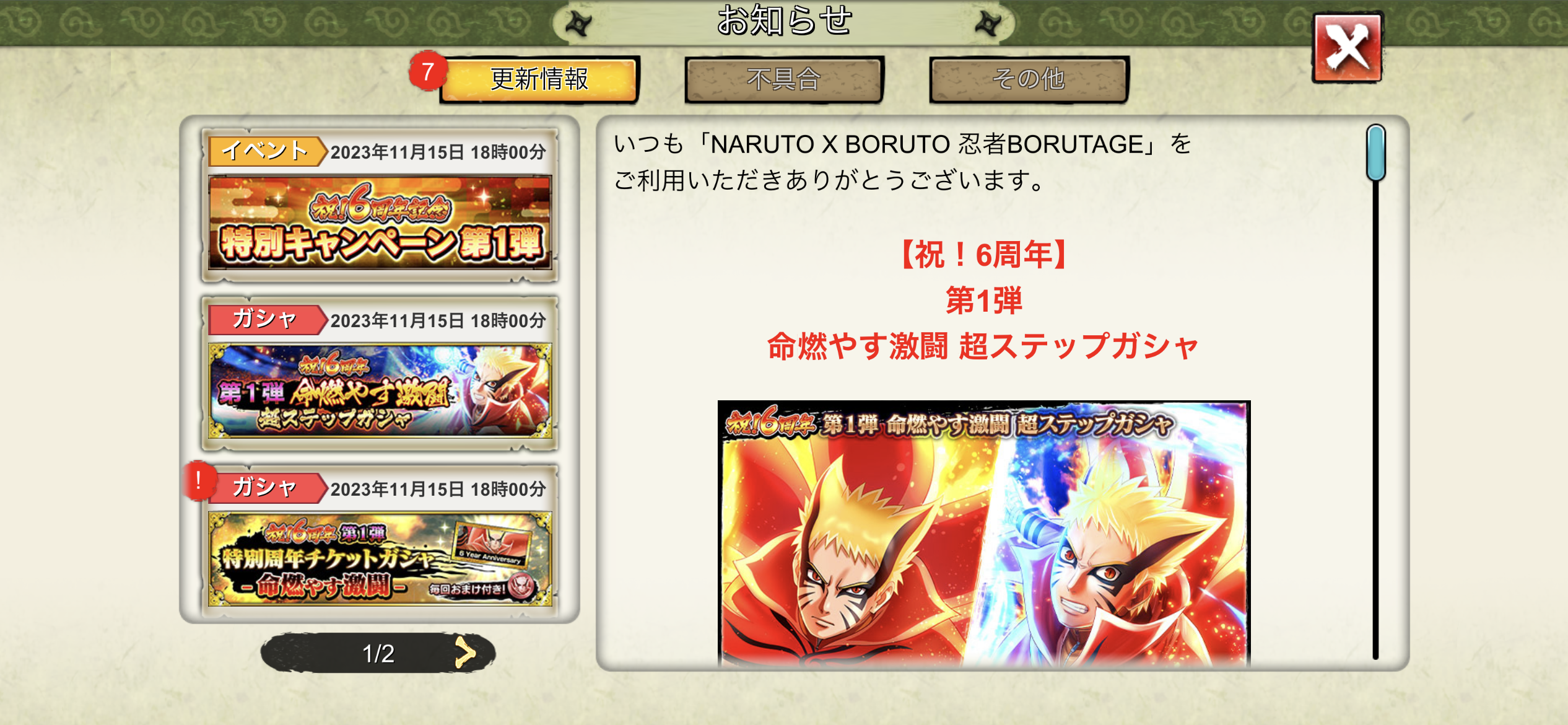The width and height of the screenshot is (1568, 725).
Task: Click the red 命燃やす激闘 超ステップガシャ heading
Action: coord(983,346)
